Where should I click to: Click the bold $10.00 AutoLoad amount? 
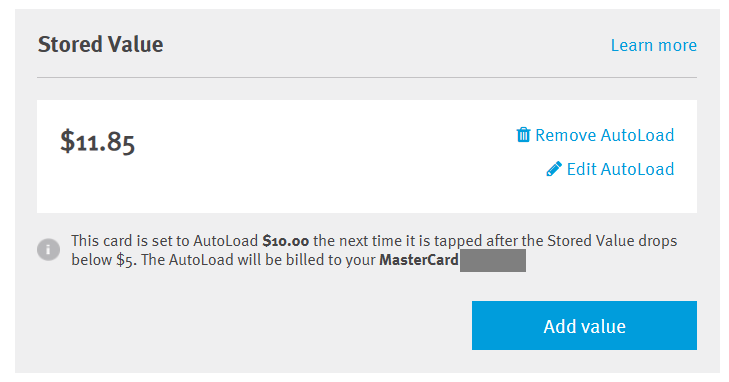pyautogui.click(x=285, y=241)
